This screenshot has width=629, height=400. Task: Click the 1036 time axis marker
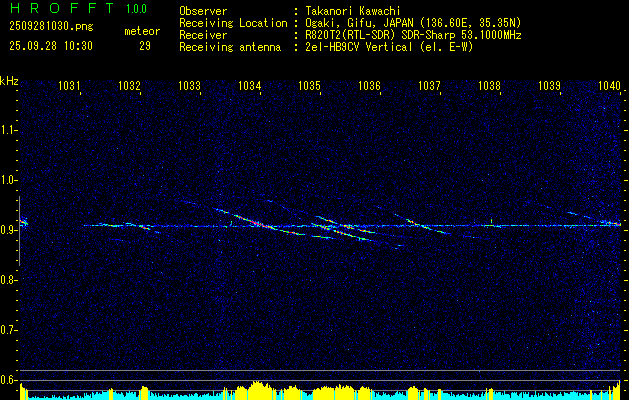click(x=369, y=85)
